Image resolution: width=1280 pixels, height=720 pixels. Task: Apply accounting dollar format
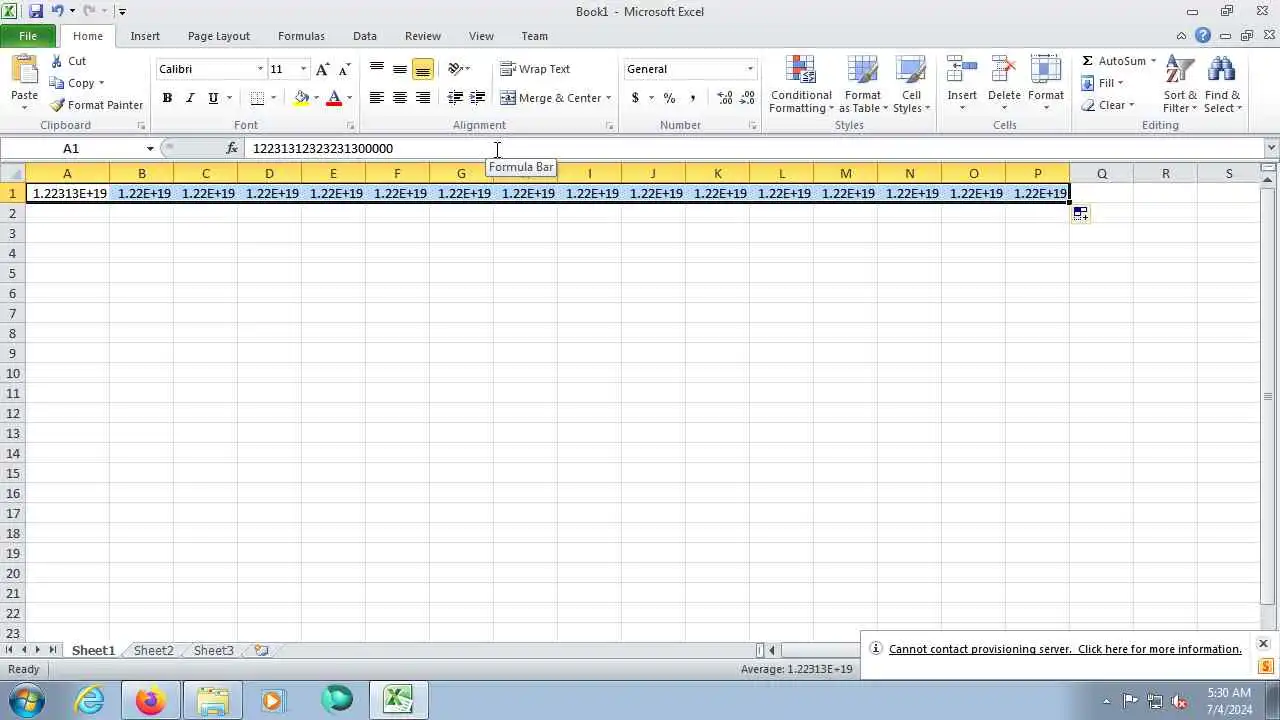pos(635,98)
